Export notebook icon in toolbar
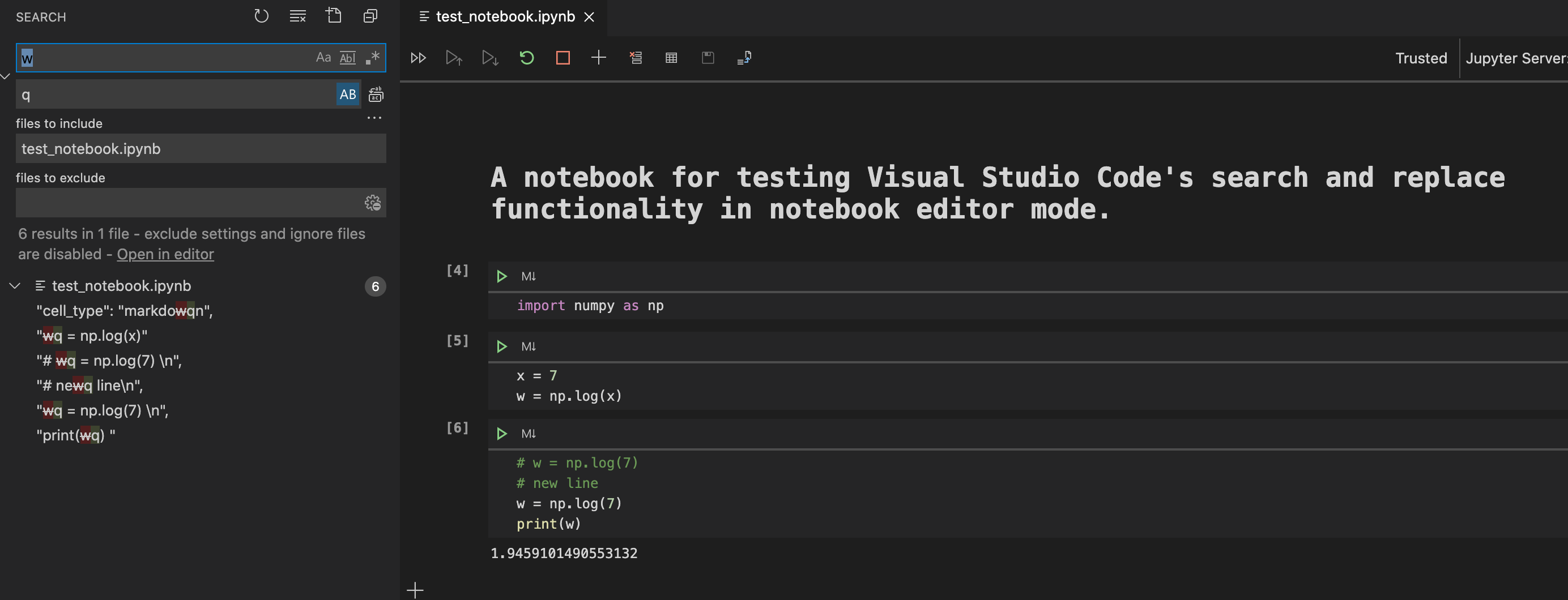 744,58
